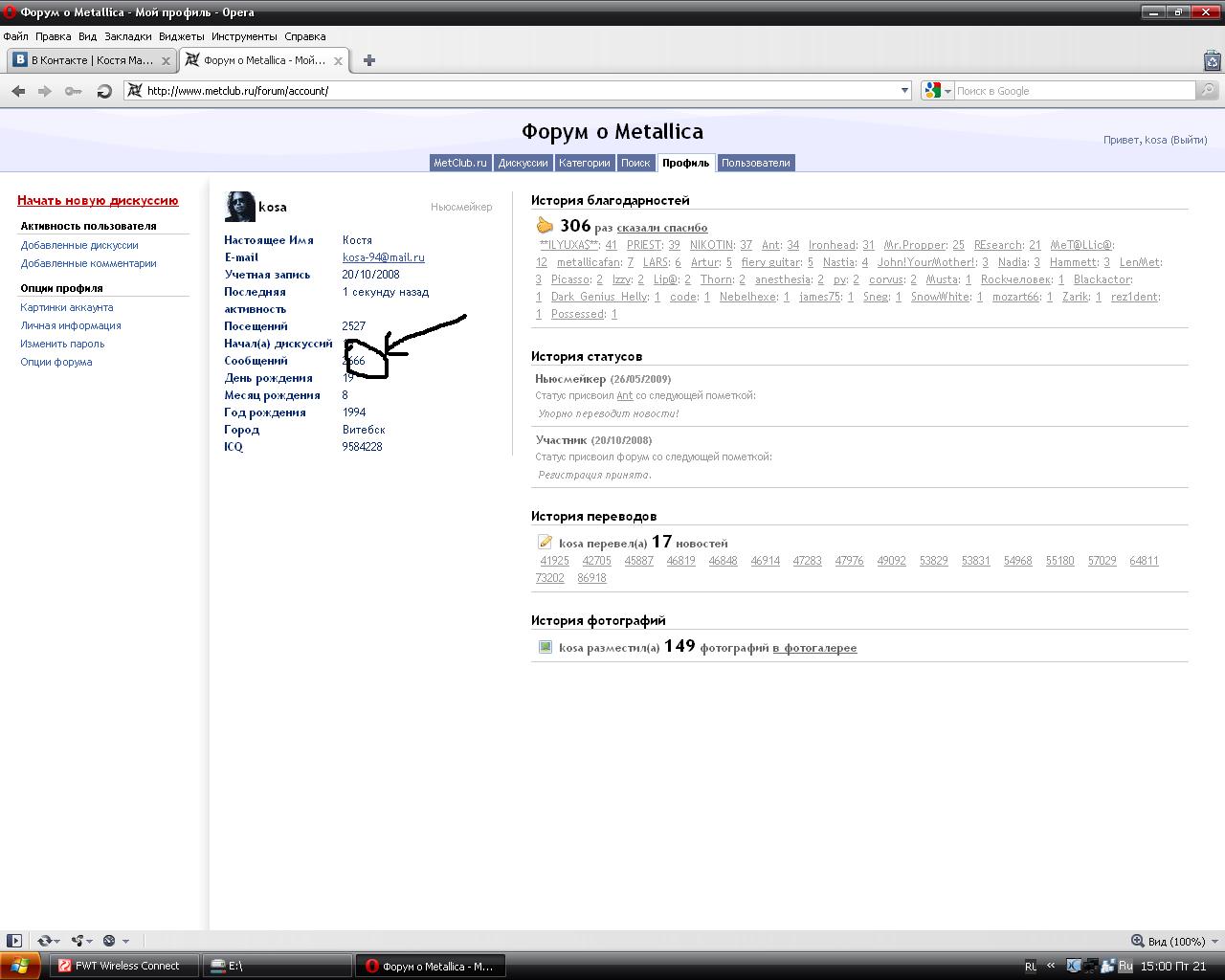The image size is (1225, 980).
Task: Open the Google search engine selector dropdown
Action: (x=938, y=91)
